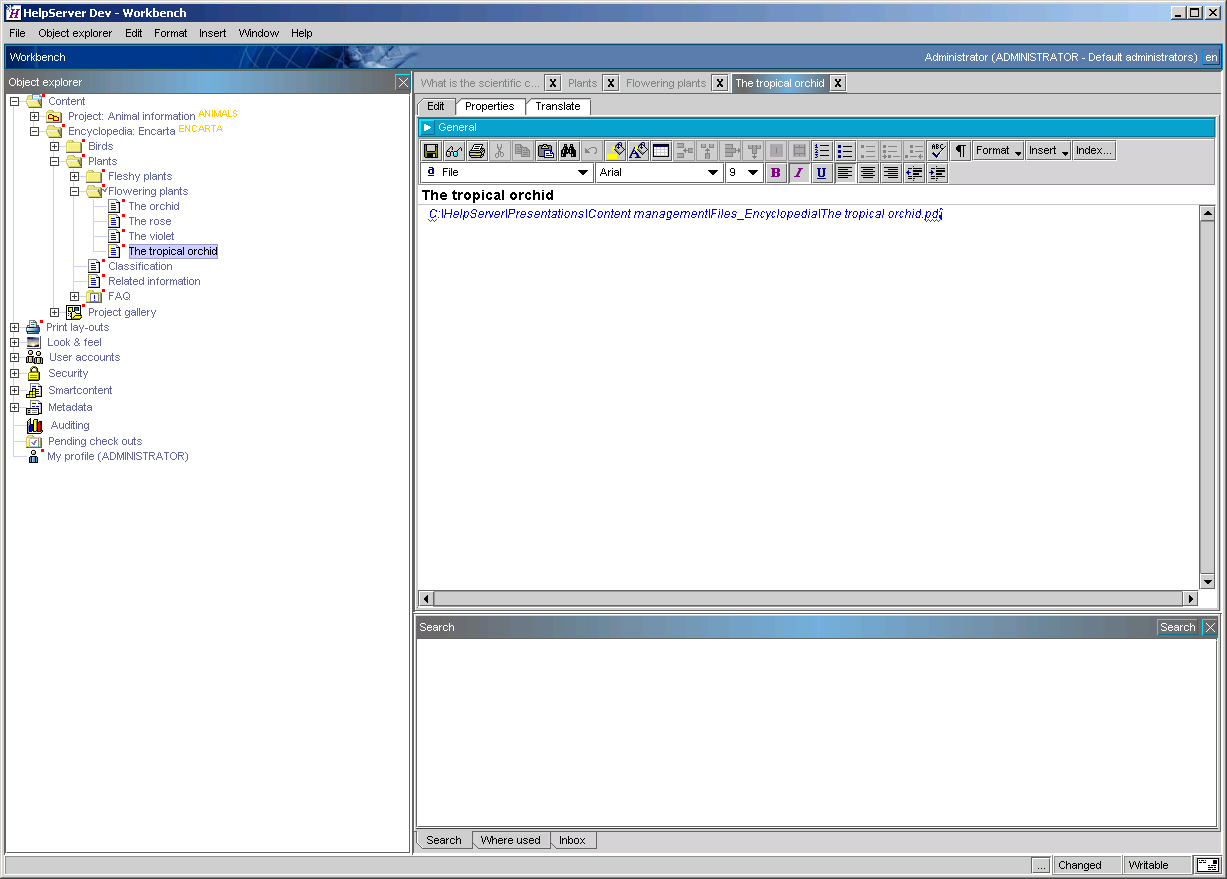
Task: Click the Auditing icon in tree
Action: tap(35, 425)
